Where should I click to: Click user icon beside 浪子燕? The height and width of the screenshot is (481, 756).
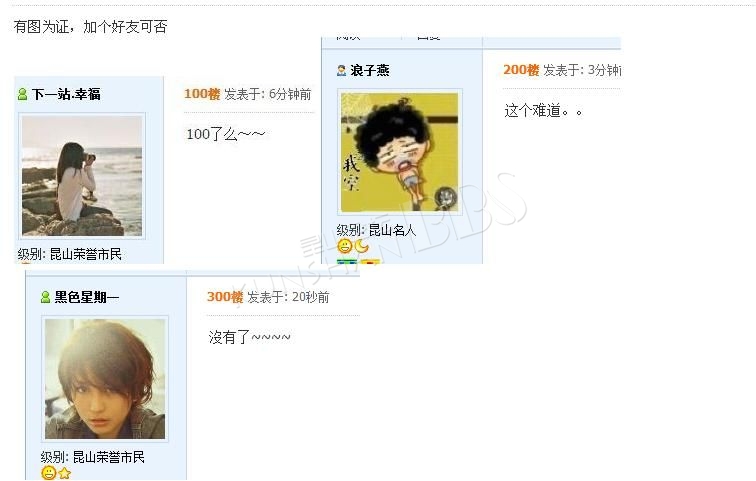(341, 70)
